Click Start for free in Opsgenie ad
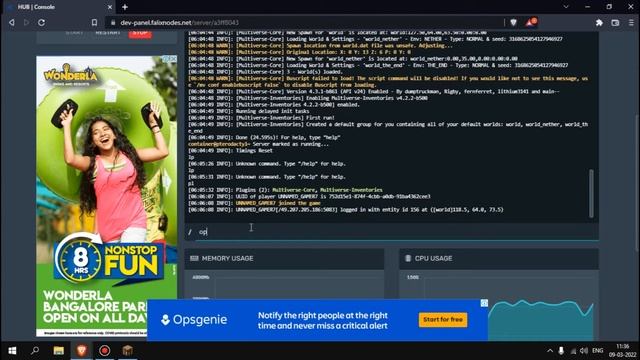The height and width of the screenshot is (360, 640). point(443,320)
